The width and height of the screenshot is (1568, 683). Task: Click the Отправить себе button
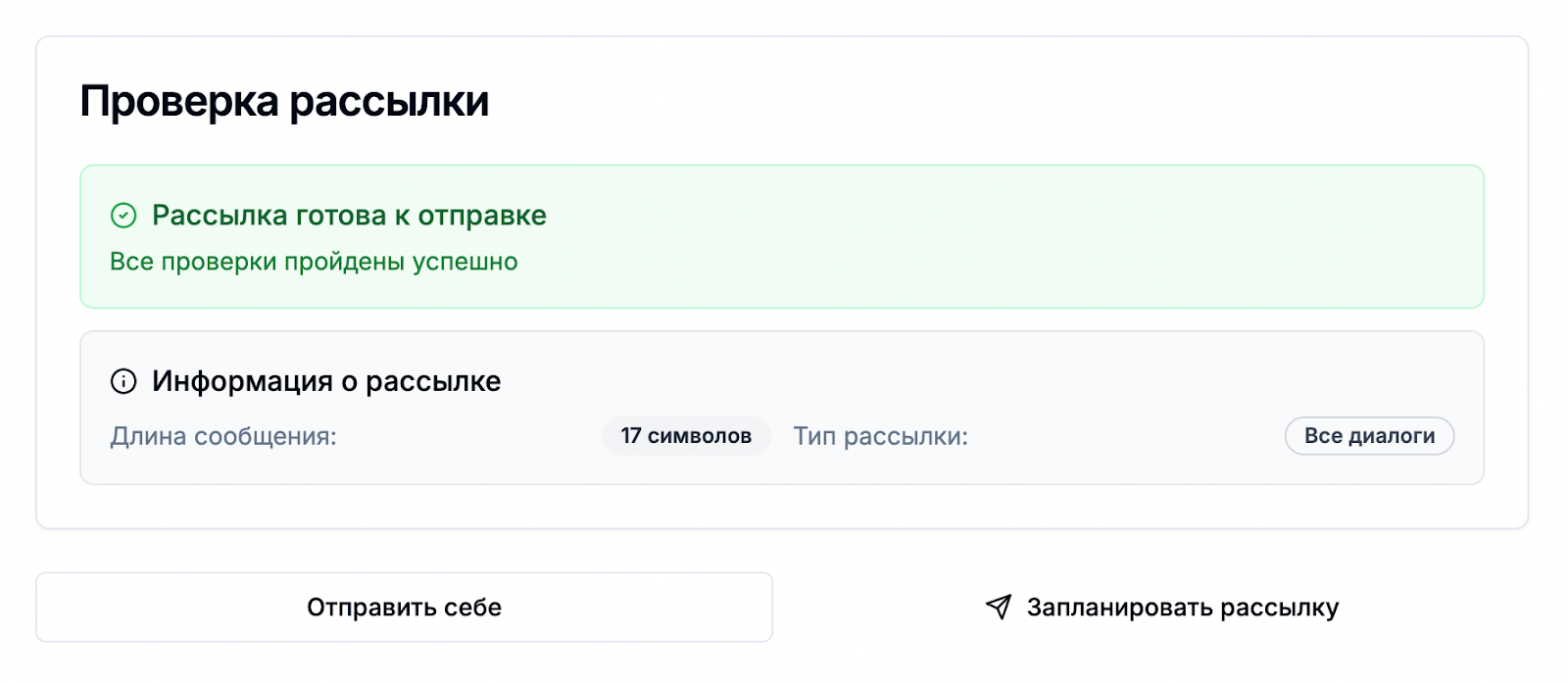pos(405,608)
